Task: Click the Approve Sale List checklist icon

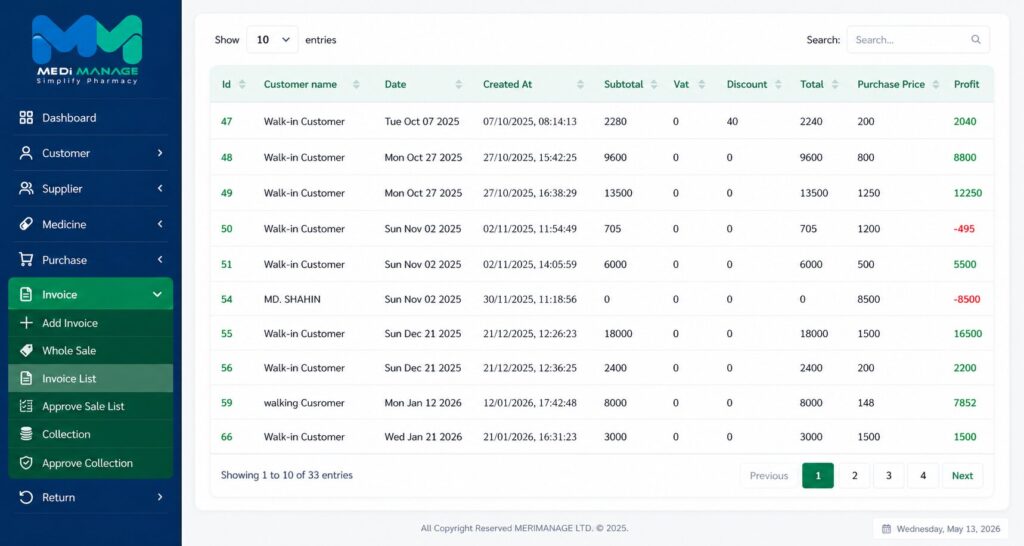Action: pos(26,406)
